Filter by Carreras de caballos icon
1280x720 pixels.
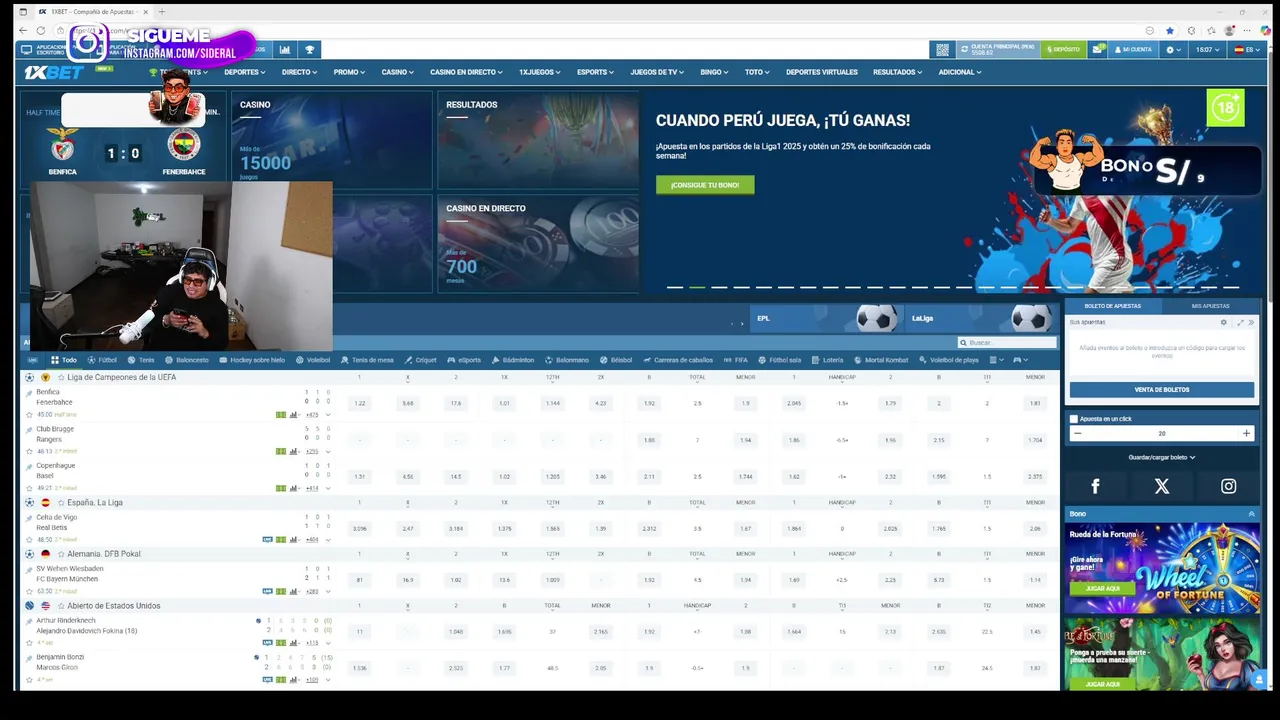(678, 360)
